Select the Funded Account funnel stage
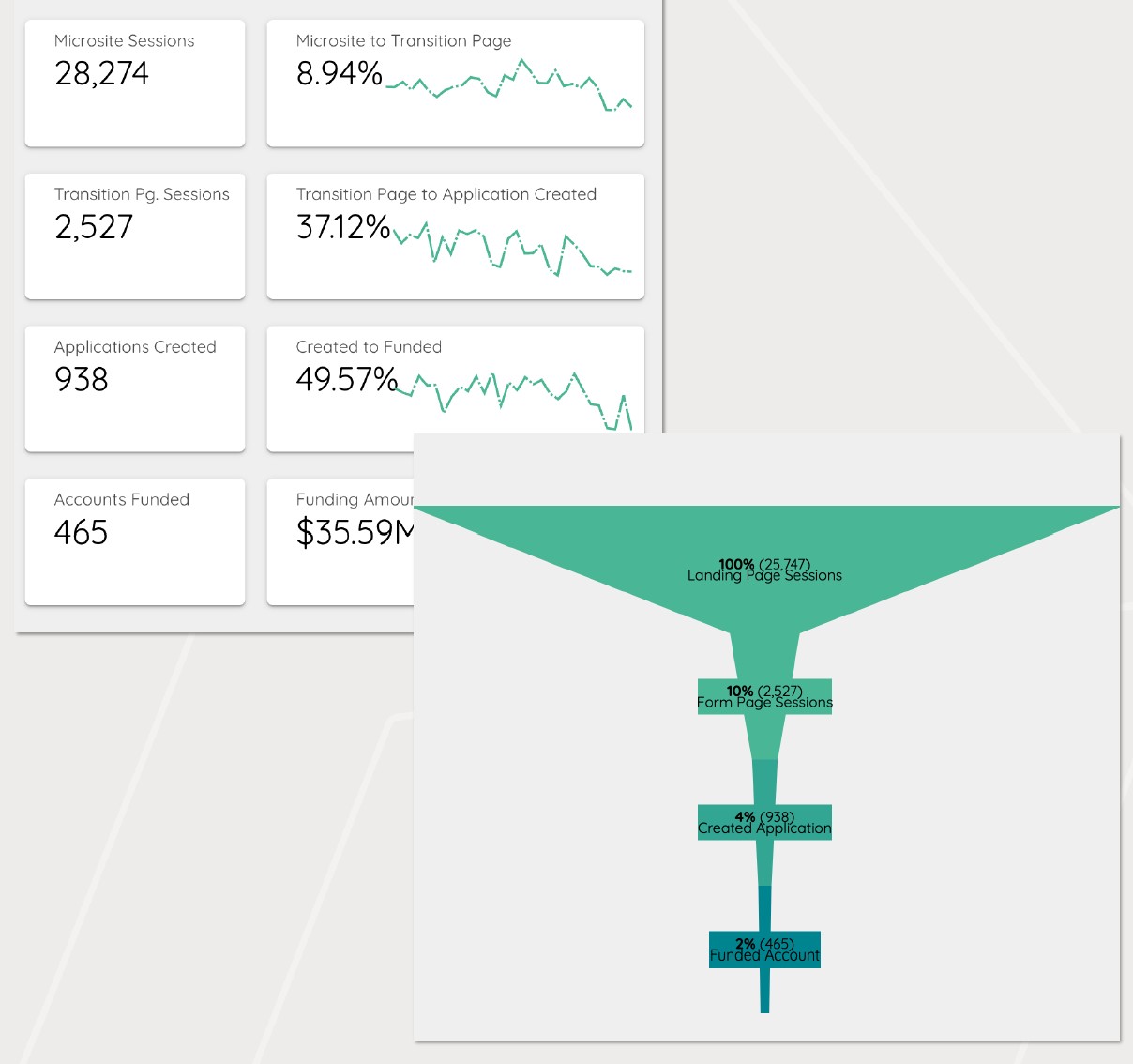1133x1064 pixels. [x=764, y=950]
